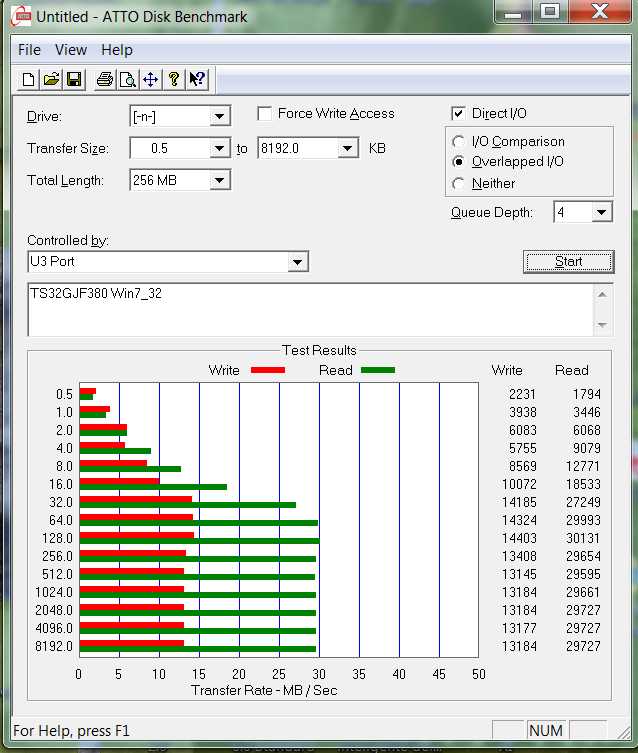The height and width of the screenshot is (753, 638).
Task: Click the ATTO application icon in title bar
Action: coord(21,17)
